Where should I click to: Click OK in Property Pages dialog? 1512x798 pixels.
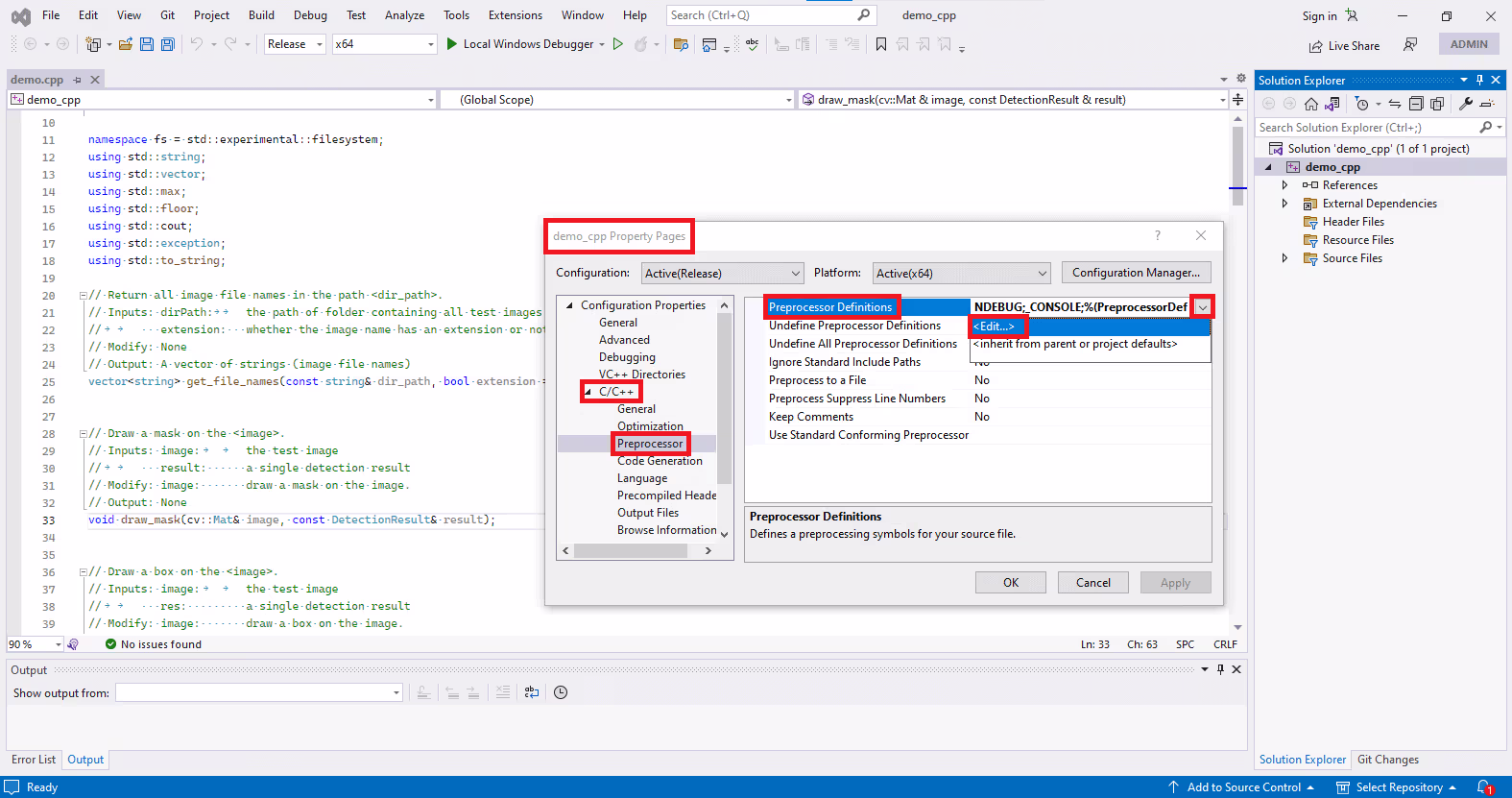coord(1011,583)
